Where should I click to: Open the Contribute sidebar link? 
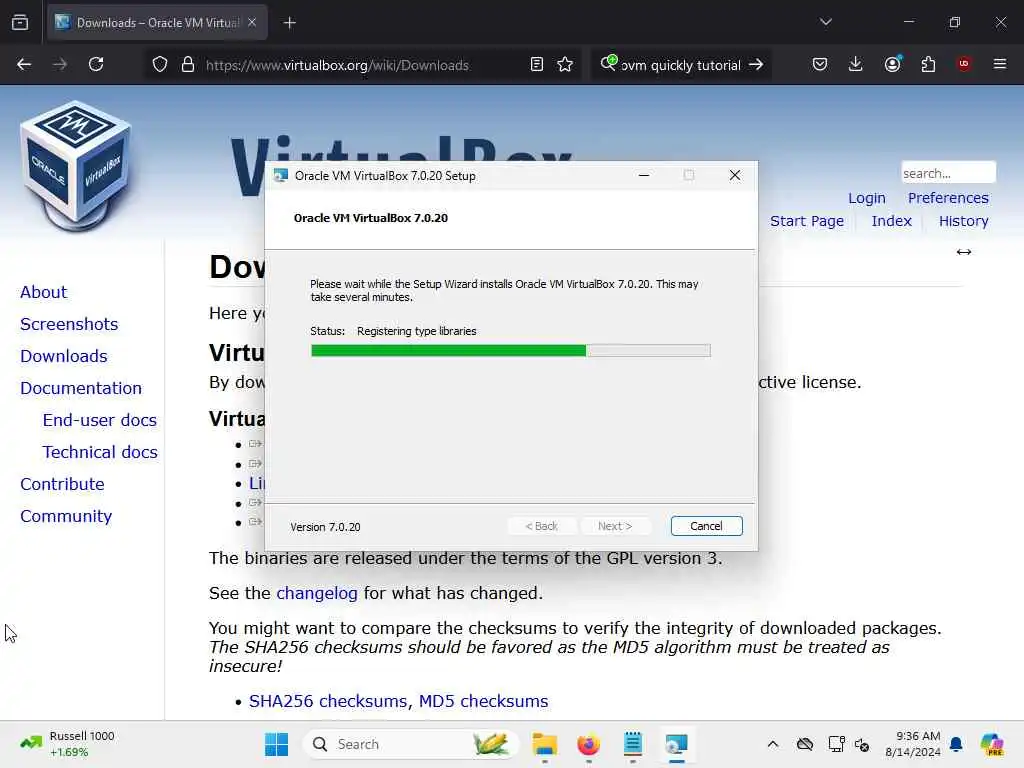(x=62, y=484)
